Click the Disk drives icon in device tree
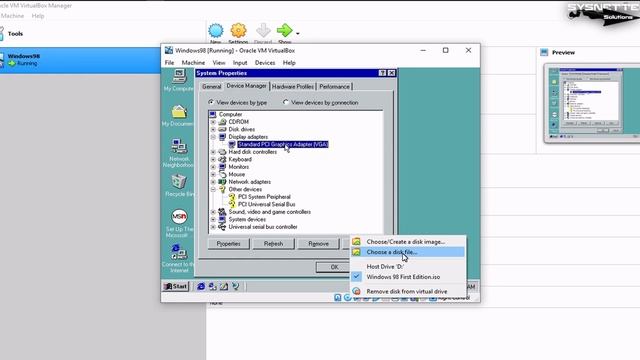640x360 pixels. click(x=222, y=129)
